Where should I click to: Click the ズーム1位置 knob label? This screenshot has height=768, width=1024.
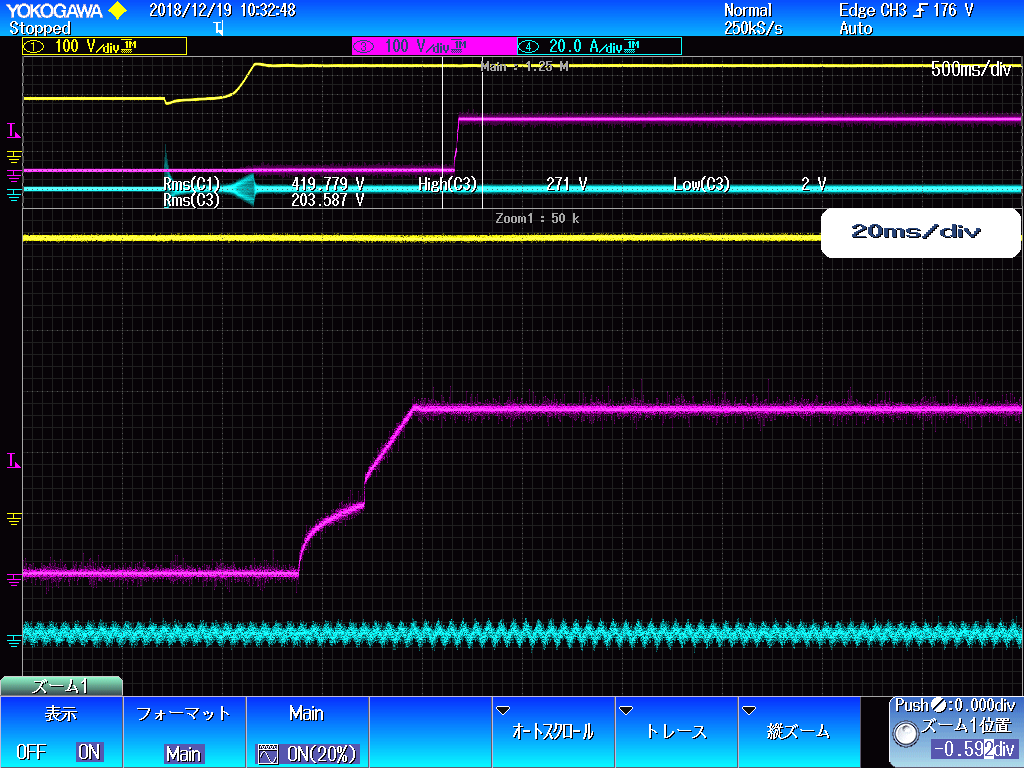(967, 726)
